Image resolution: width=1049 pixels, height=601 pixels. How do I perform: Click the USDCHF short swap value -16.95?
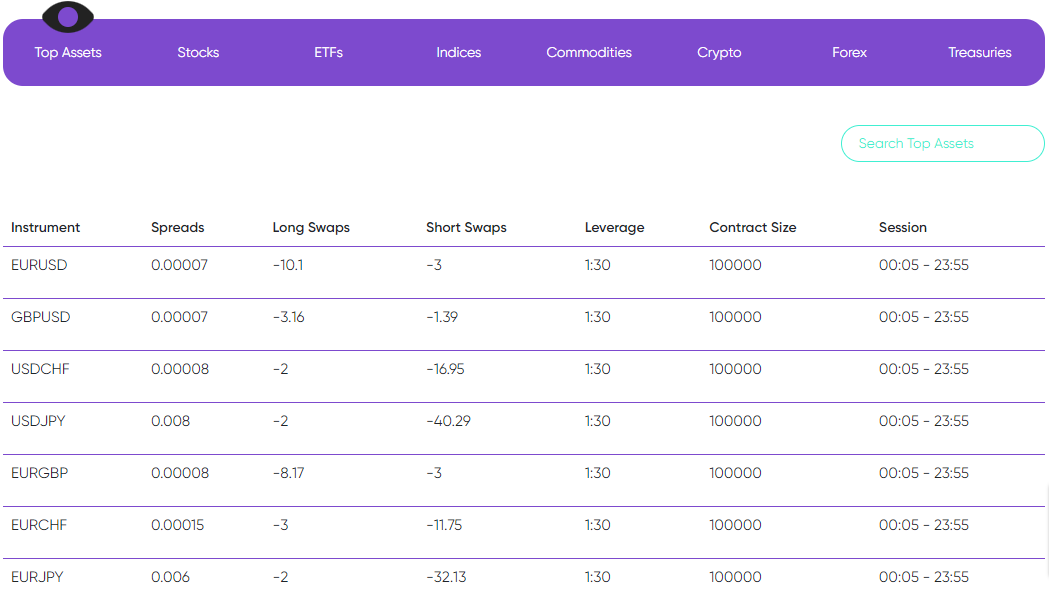(x=445, y=369)
